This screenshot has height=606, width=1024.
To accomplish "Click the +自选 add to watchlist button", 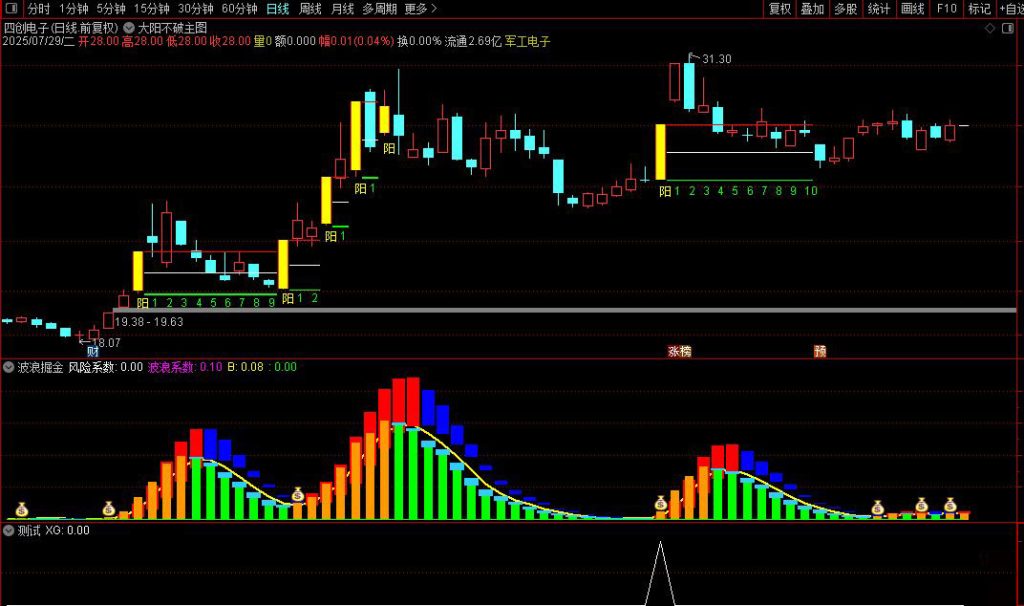I will pos(1008,9).
